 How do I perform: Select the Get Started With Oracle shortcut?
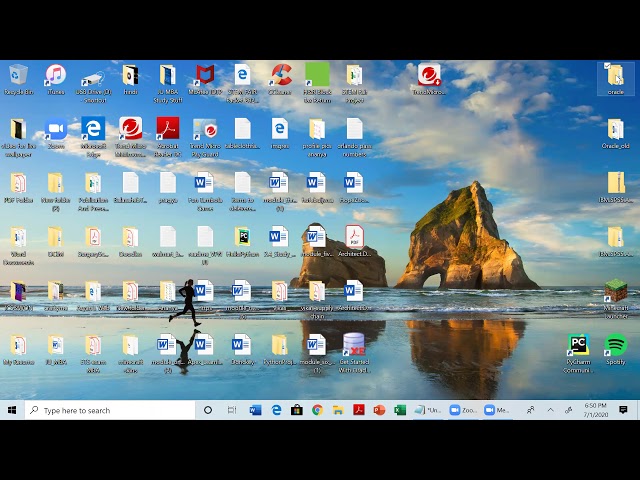354,353
